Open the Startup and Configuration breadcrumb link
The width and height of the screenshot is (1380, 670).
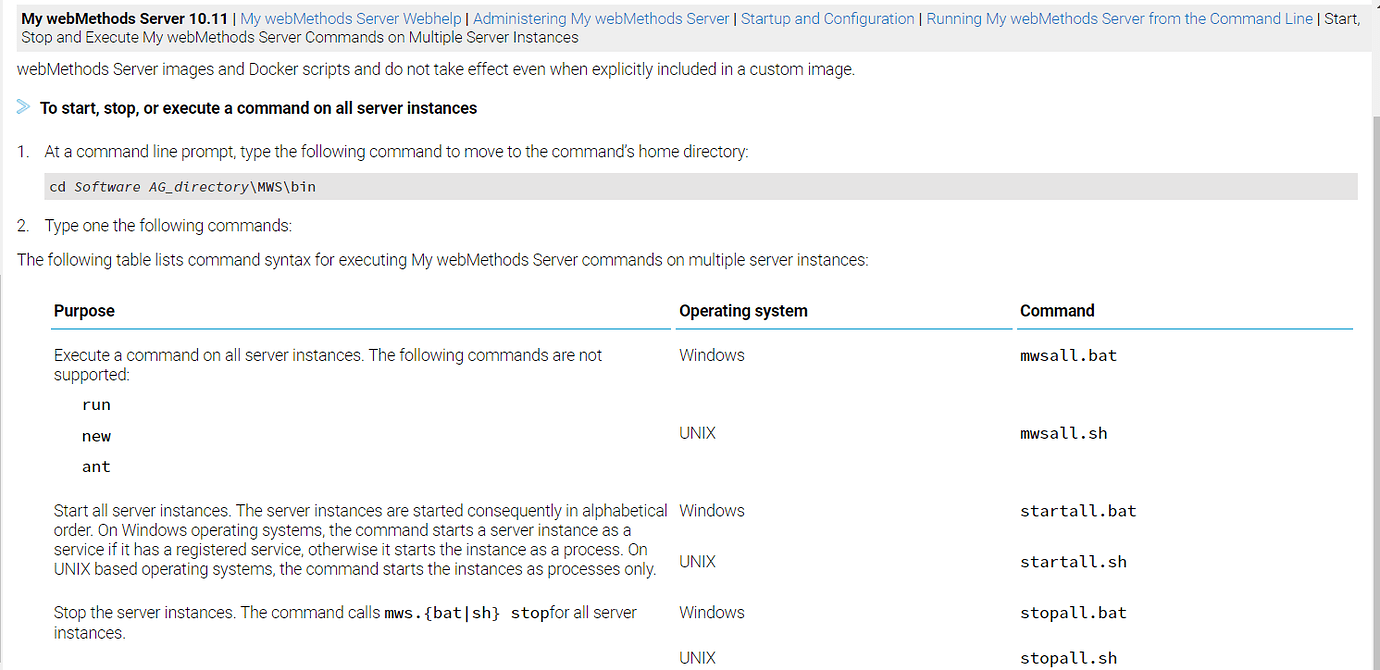click(827, 19)
